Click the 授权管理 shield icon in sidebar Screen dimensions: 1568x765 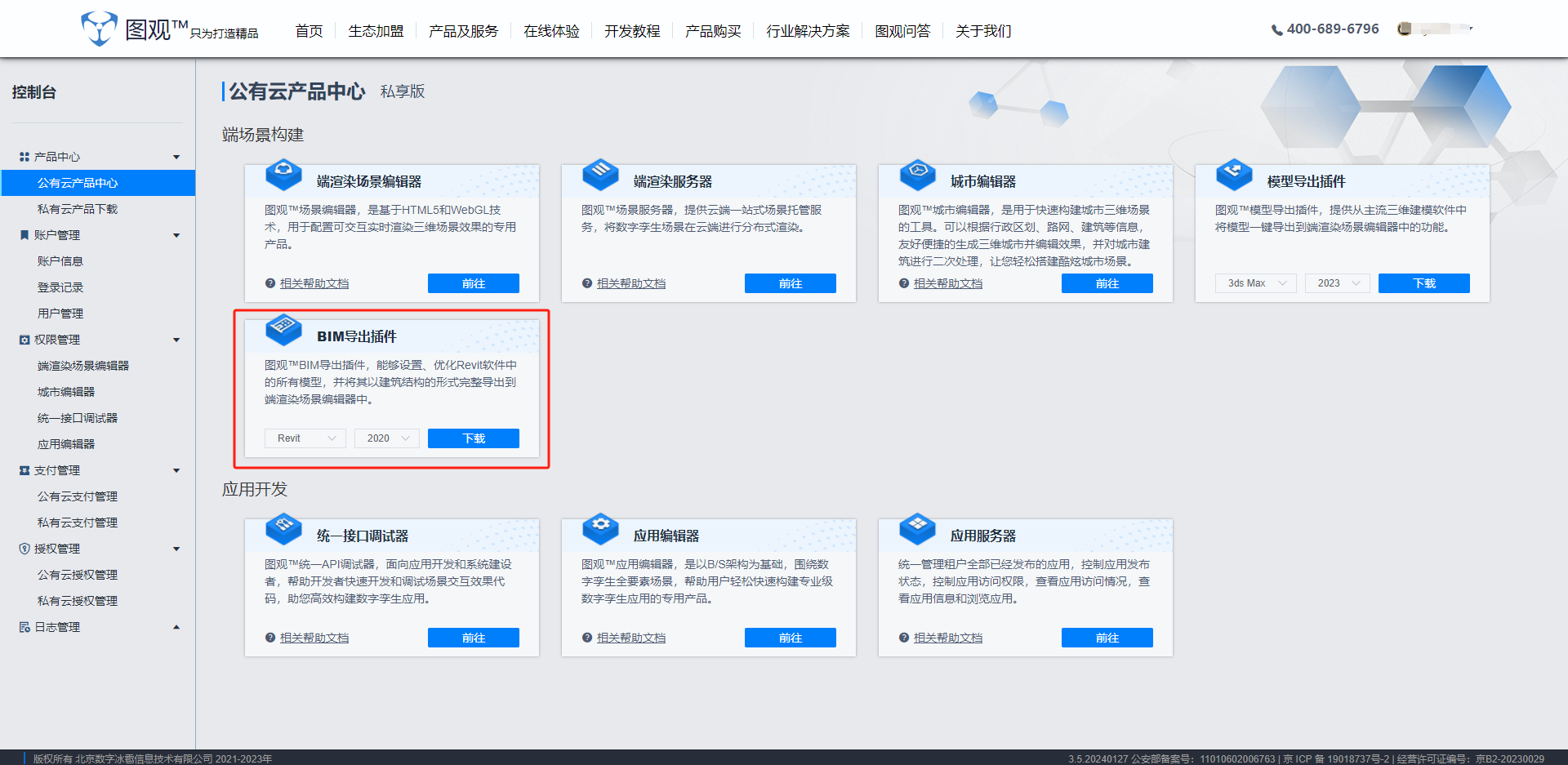(24, 549)
